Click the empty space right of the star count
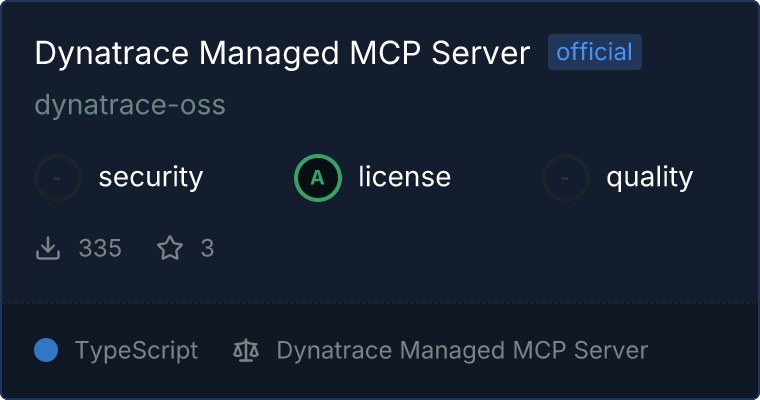 [450, 248]
